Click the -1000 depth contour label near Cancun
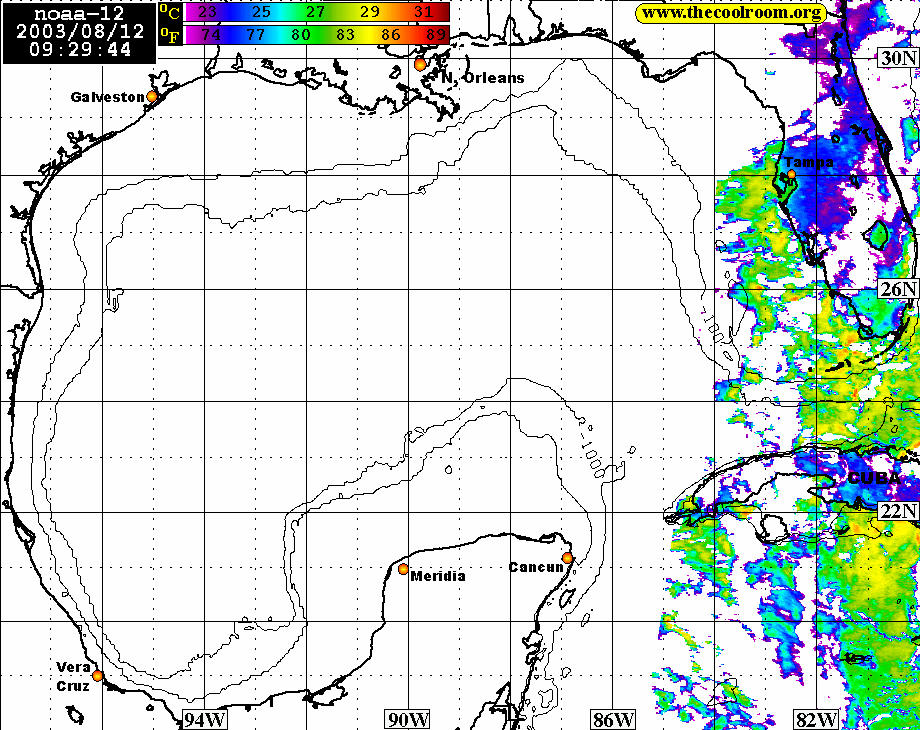The image size is (920, 730). click(591, 458)
